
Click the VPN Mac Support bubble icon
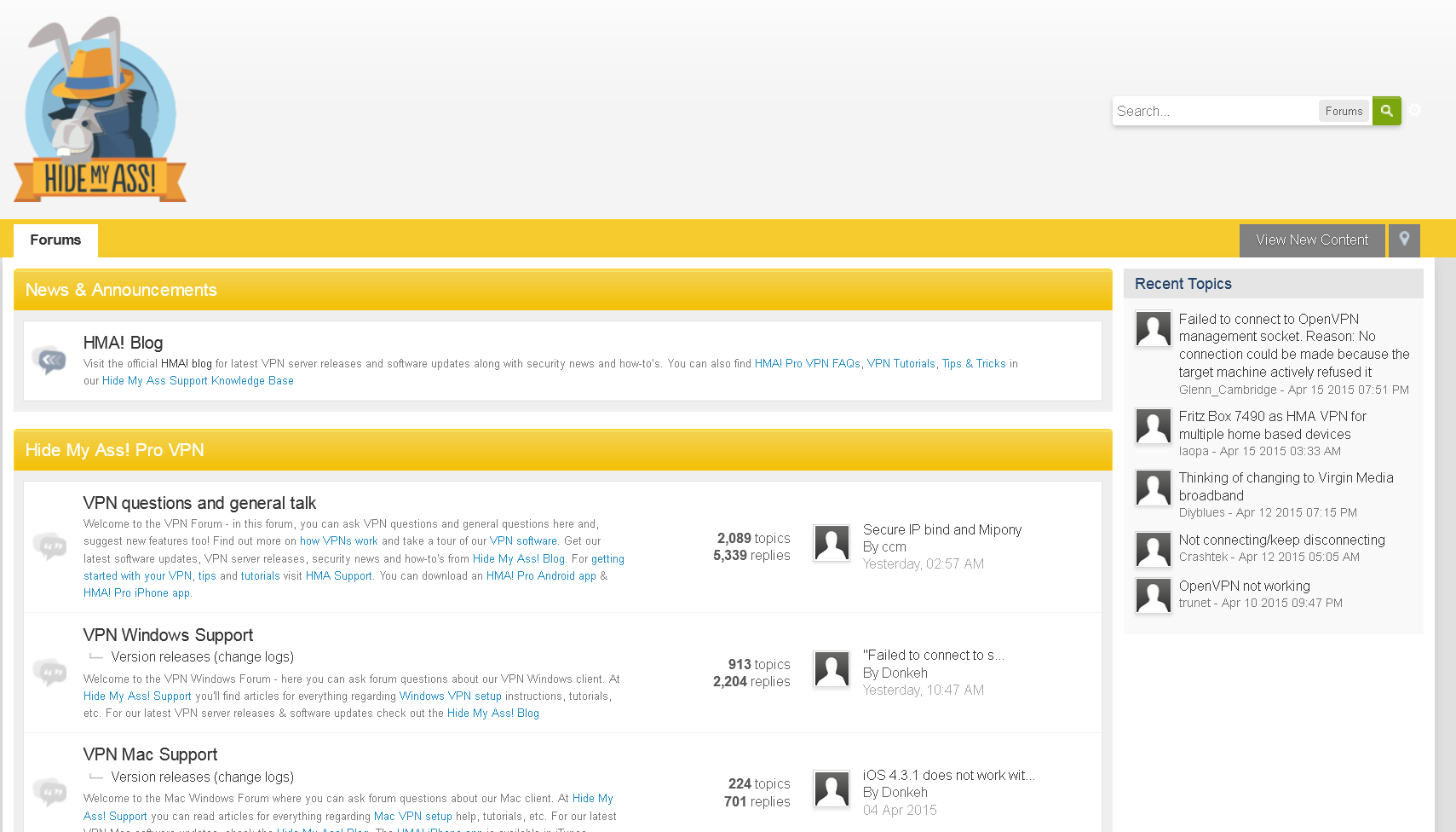(49, 792)
